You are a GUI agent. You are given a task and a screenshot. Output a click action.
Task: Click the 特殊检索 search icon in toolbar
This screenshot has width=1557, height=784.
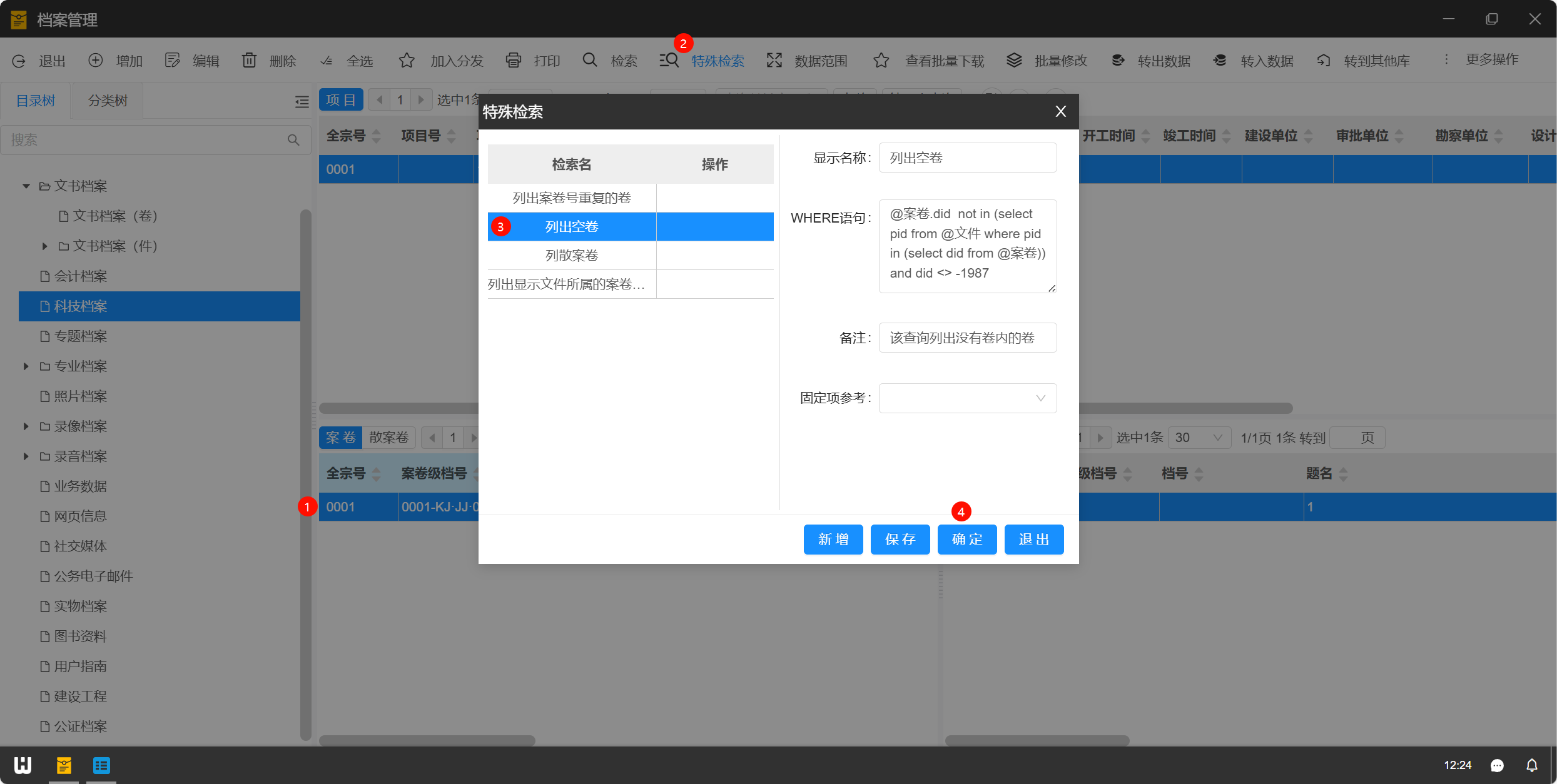(x=669, y=61)
